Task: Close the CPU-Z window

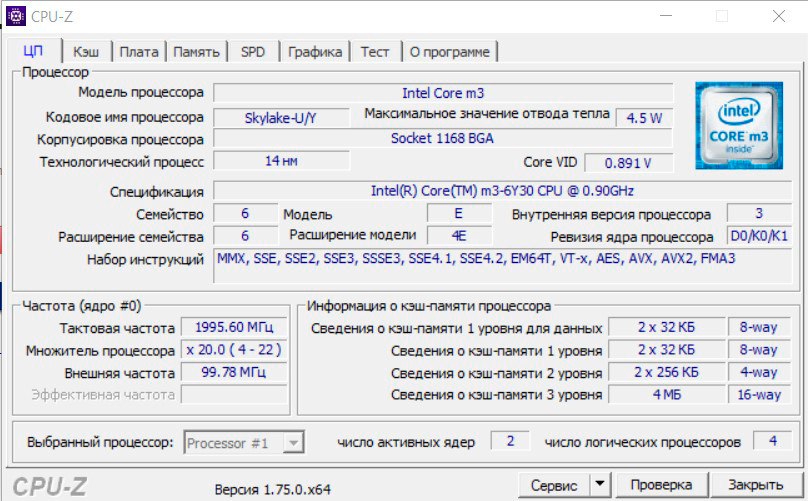Action: 779,16
